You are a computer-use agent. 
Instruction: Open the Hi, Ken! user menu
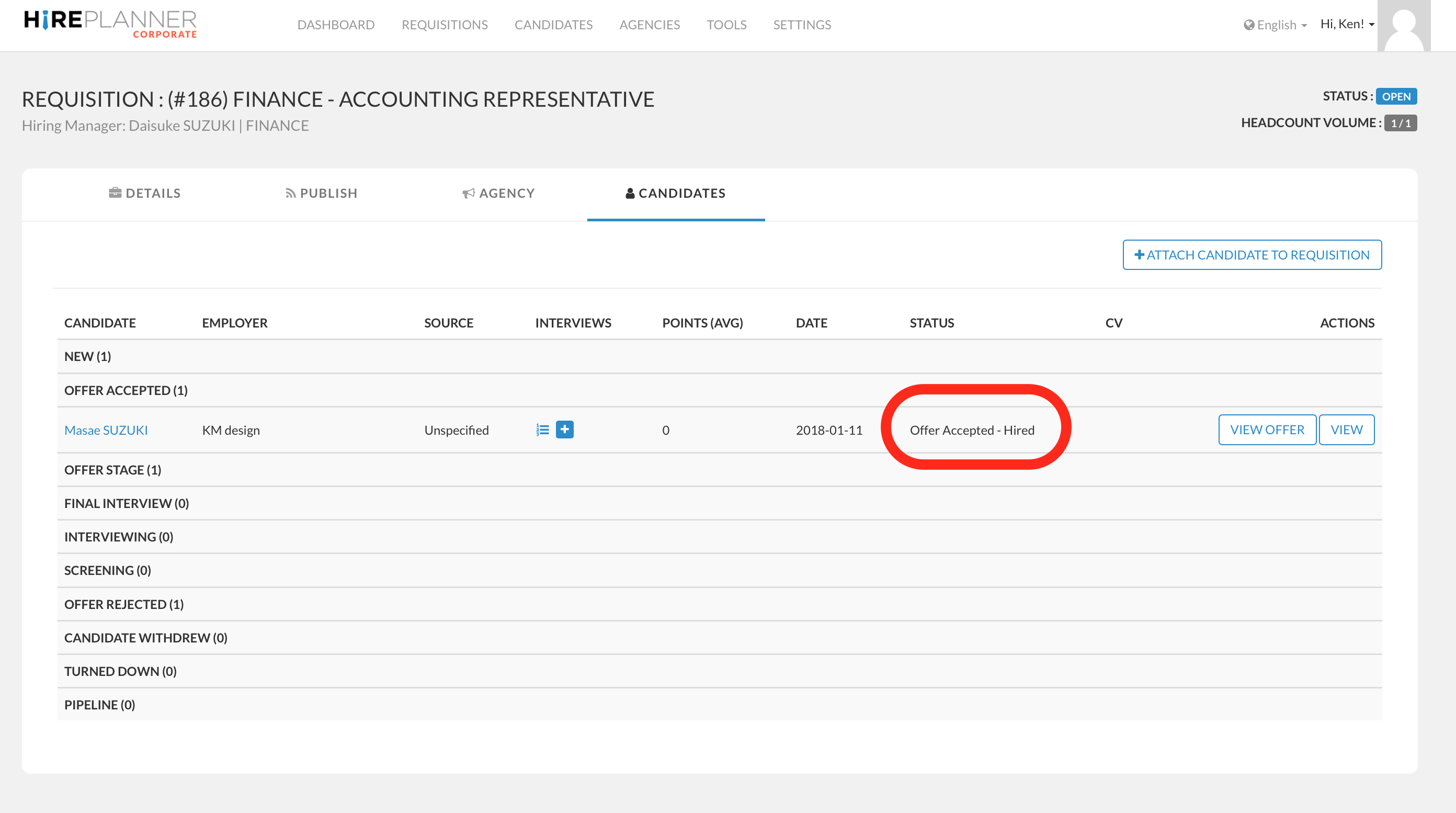pos(1347,24)
